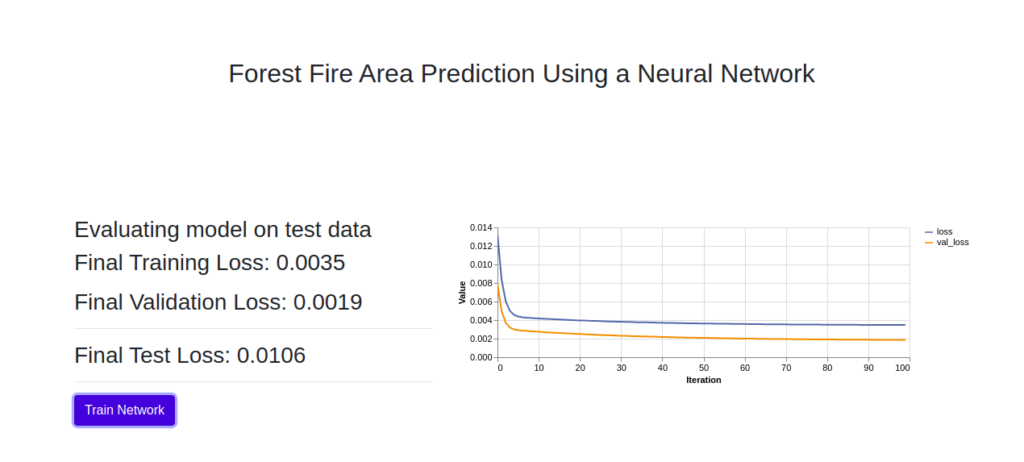Click the blue loss legend line swatch

(929, 232)
